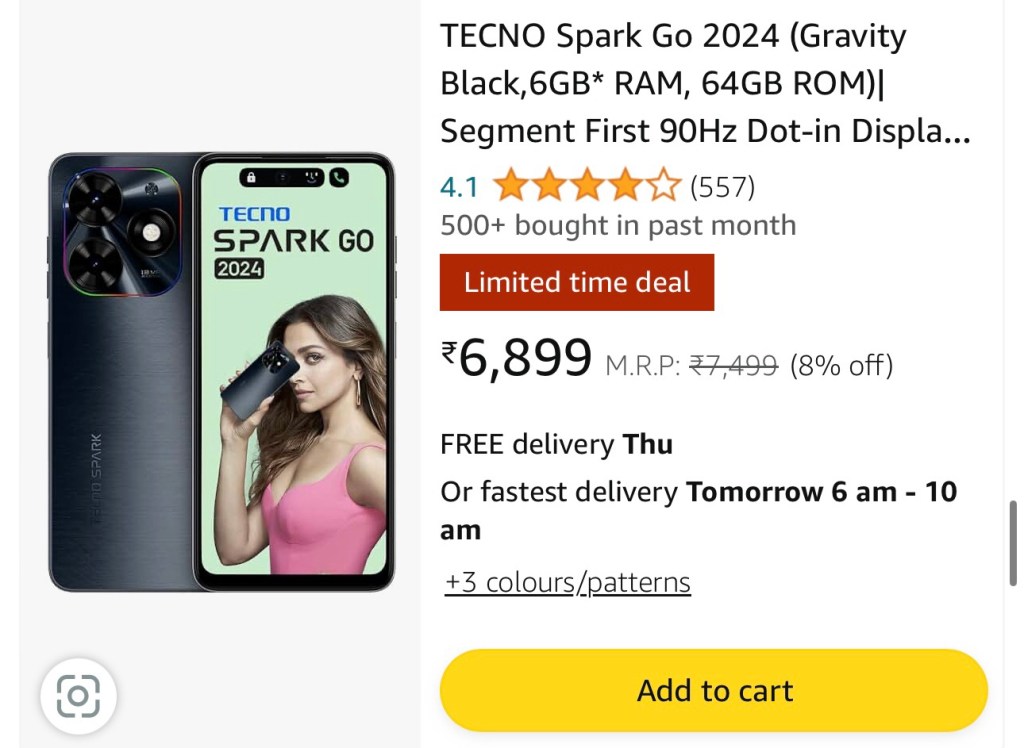Open the +3 colours/patterns link
The image size is (1024, 748).
(567, 582)
